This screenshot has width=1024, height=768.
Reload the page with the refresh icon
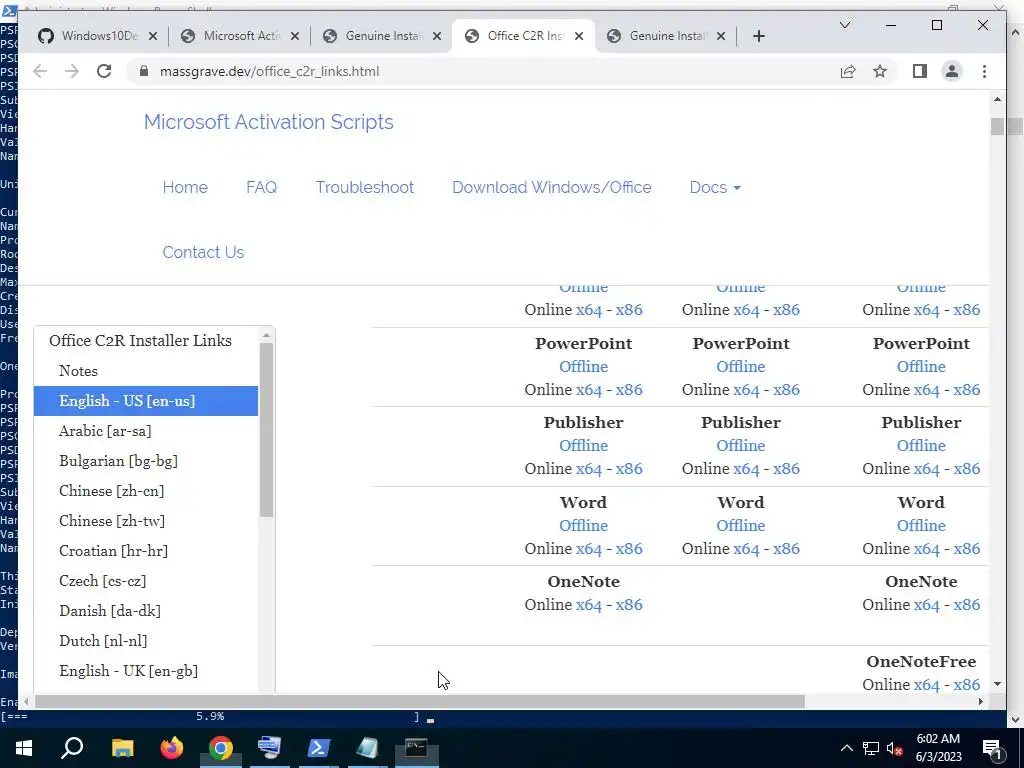coord(104,71)
